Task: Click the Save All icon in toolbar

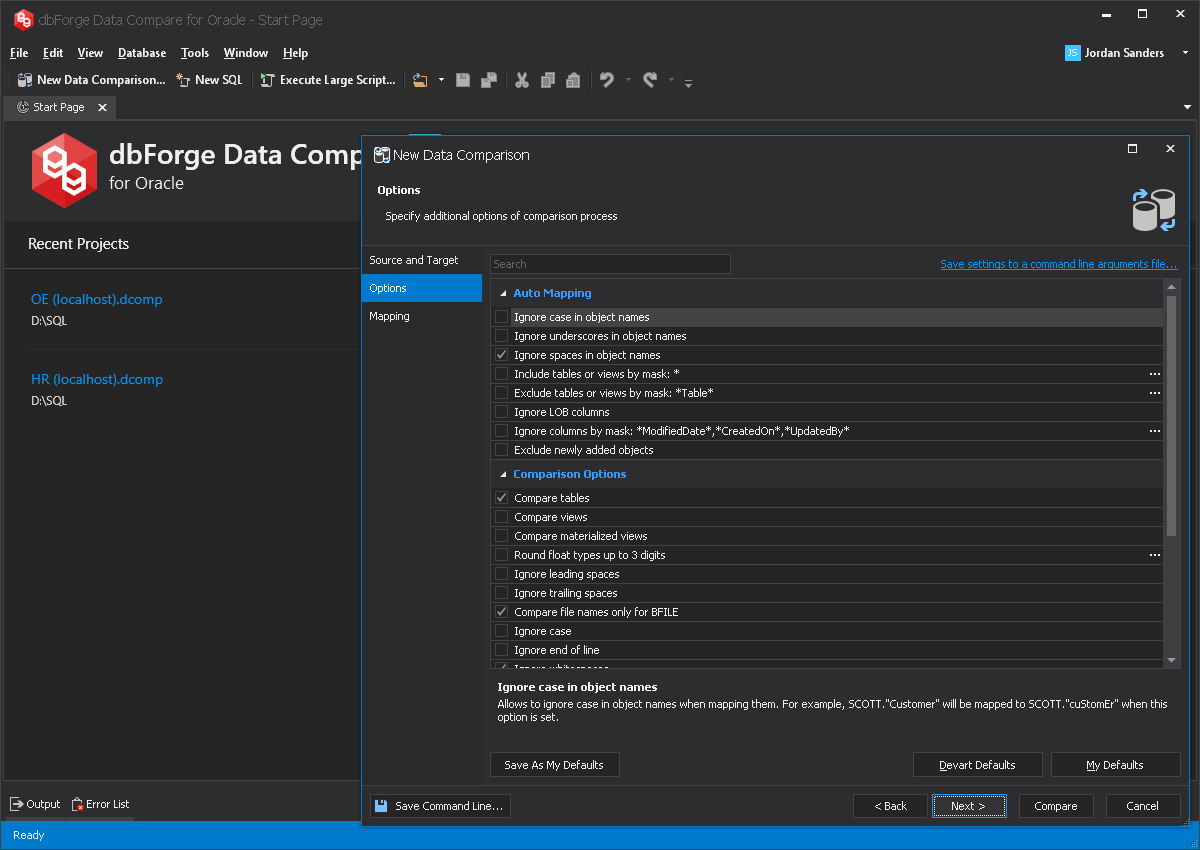Action: (489, 80)
